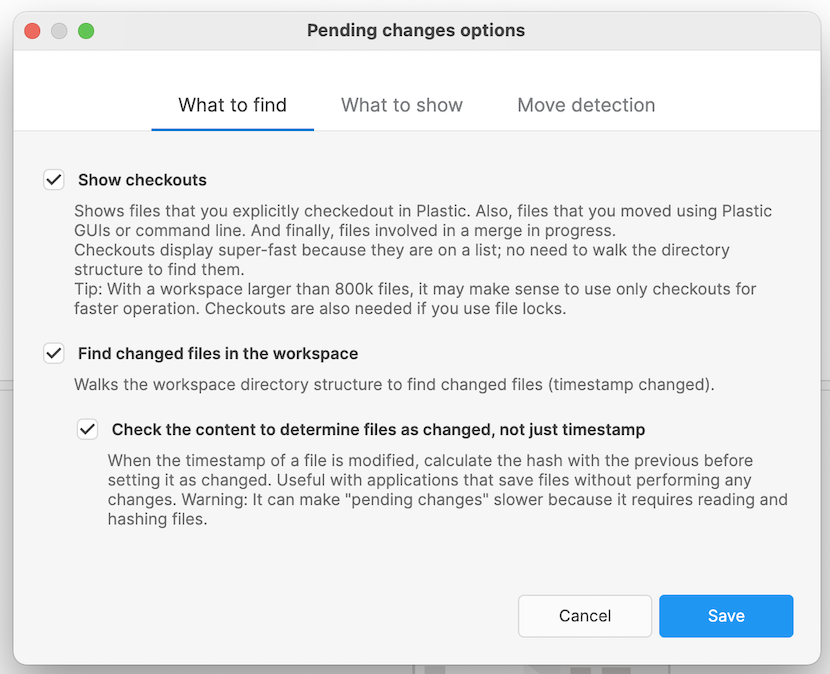Click the timestamp hash warning description text

tap(447, 490)
